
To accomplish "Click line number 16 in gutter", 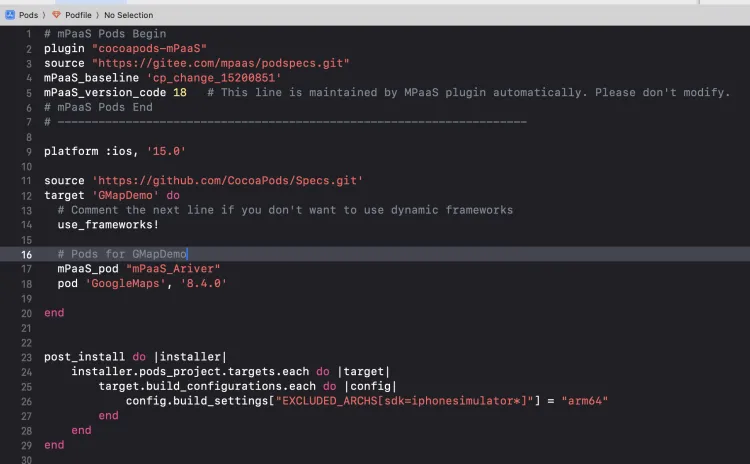I will (x=26, y=254).
